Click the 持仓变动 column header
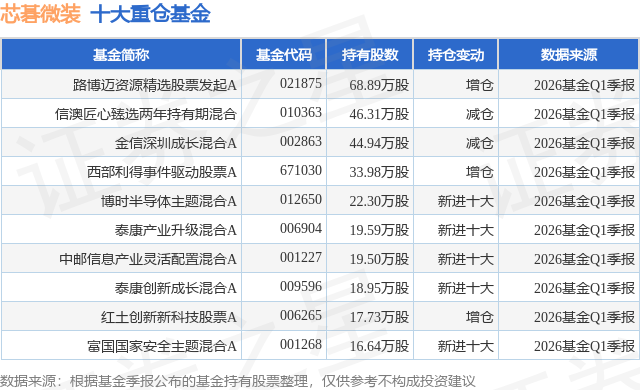 click(456, 55)
